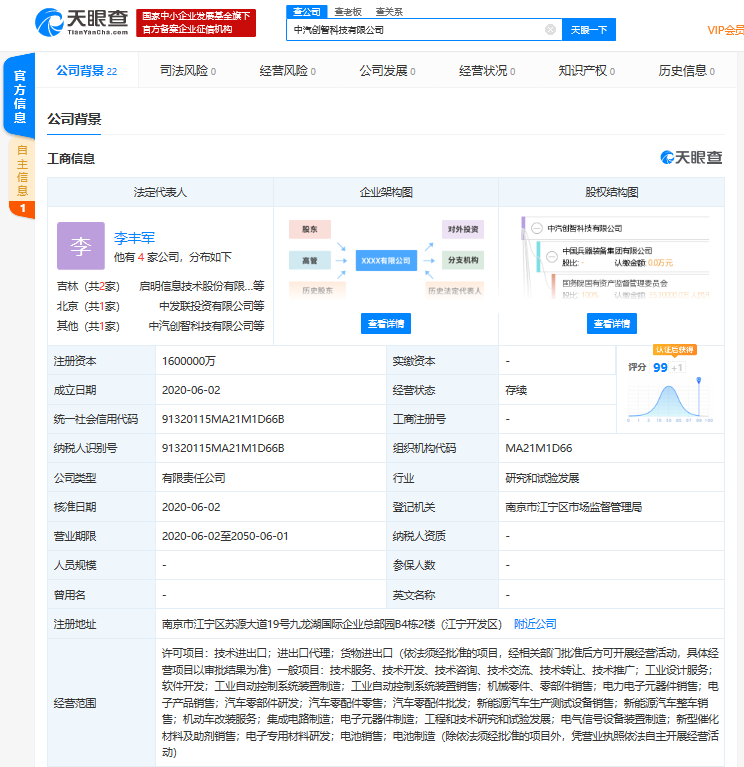Image resolution: width=744 pixels, height=767 pixels.
Task: Collapse the 中国兵器装备集团有限公司 node
Action: click(x=552, y=257)
